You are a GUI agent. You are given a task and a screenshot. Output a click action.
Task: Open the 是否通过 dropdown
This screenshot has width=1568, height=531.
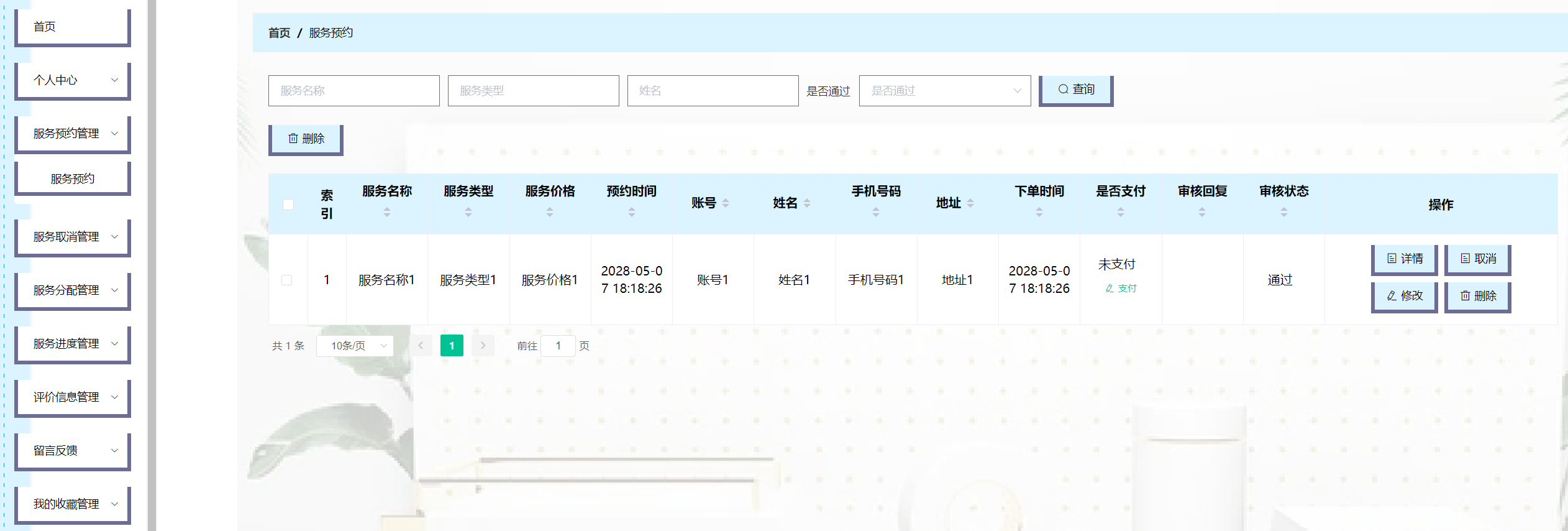[x=944, y=91]
